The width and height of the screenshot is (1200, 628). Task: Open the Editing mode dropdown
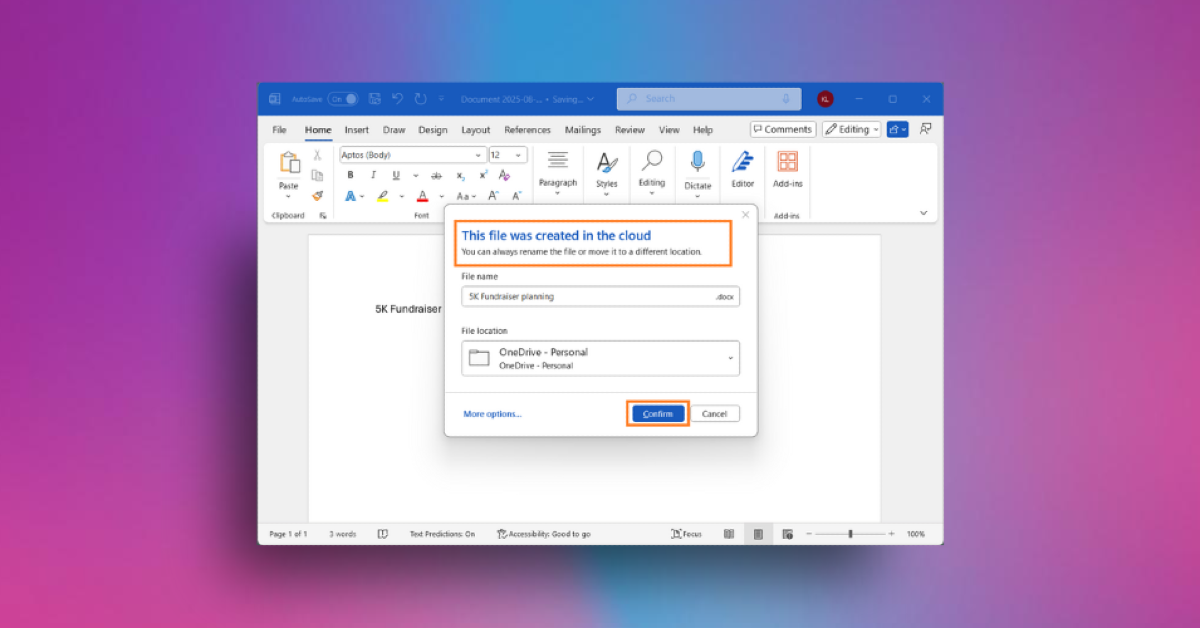852,129
